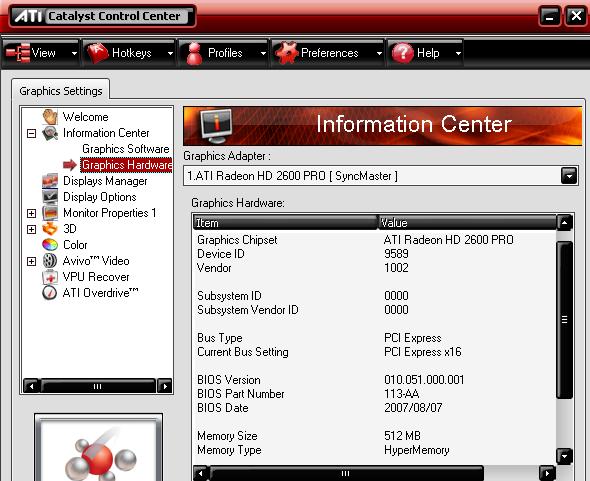Click the ATI Overdrive gauge icon
Screen dimensions: 590x481
click(x=50, y=293)
